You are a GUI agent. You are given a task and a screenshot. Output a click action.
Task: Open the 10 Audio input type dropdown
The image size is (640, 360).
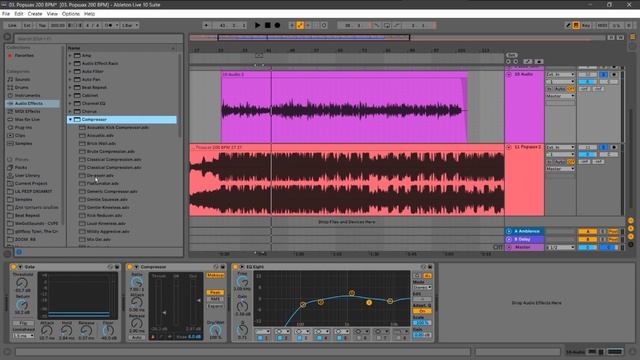tap(560, 75)
